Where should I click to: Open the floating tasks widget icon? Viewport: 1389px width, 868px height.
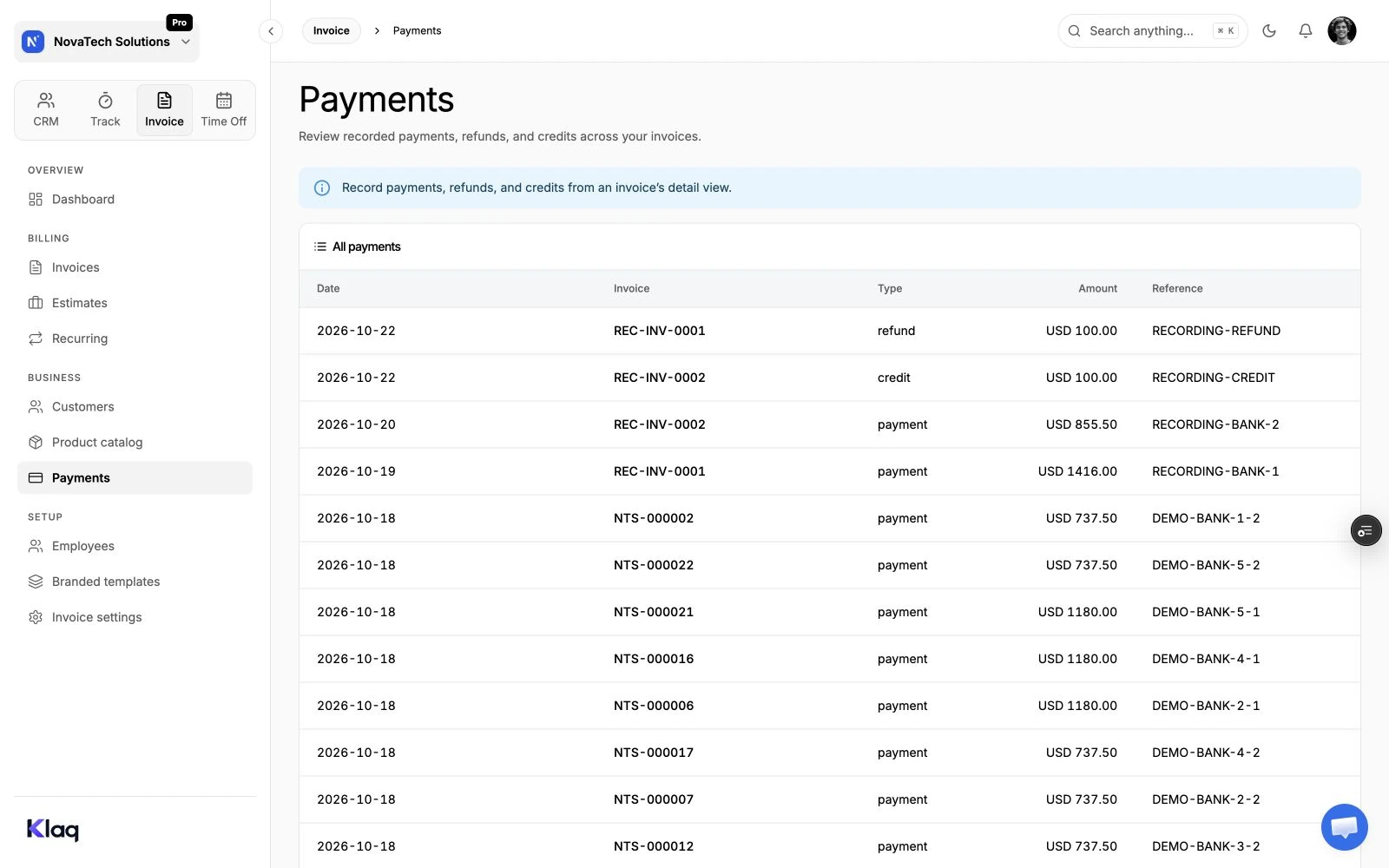click(1366, 530)
